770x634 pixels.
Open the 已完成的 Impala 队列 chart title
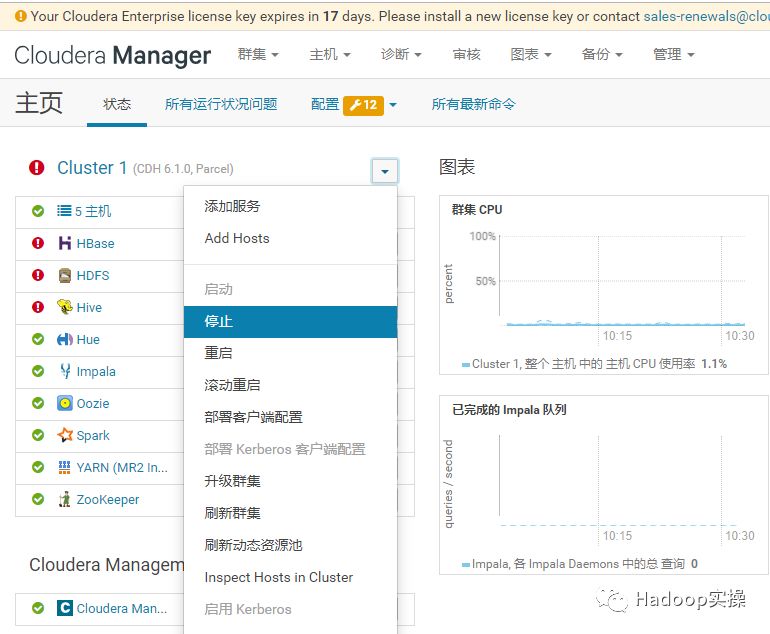pyautogui.click(x=509, y=410)
